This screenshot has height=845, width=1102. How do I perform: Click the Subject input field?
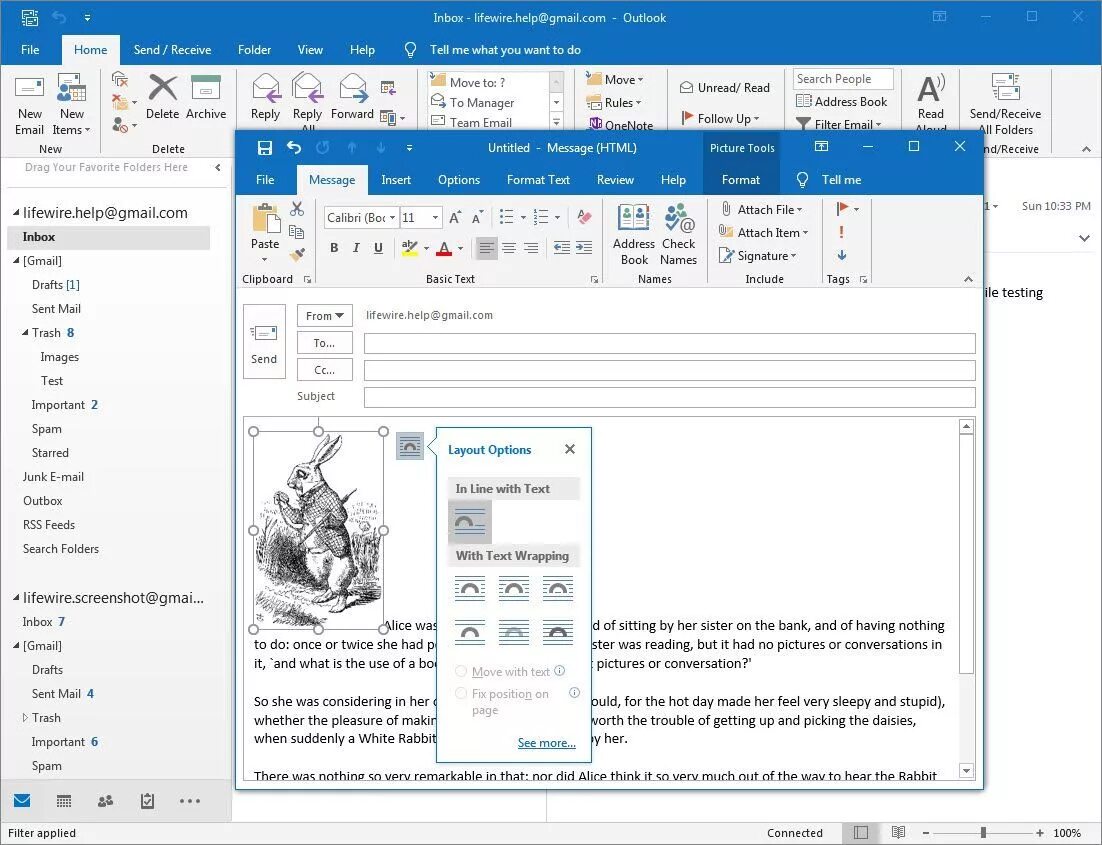pos(670,397)
